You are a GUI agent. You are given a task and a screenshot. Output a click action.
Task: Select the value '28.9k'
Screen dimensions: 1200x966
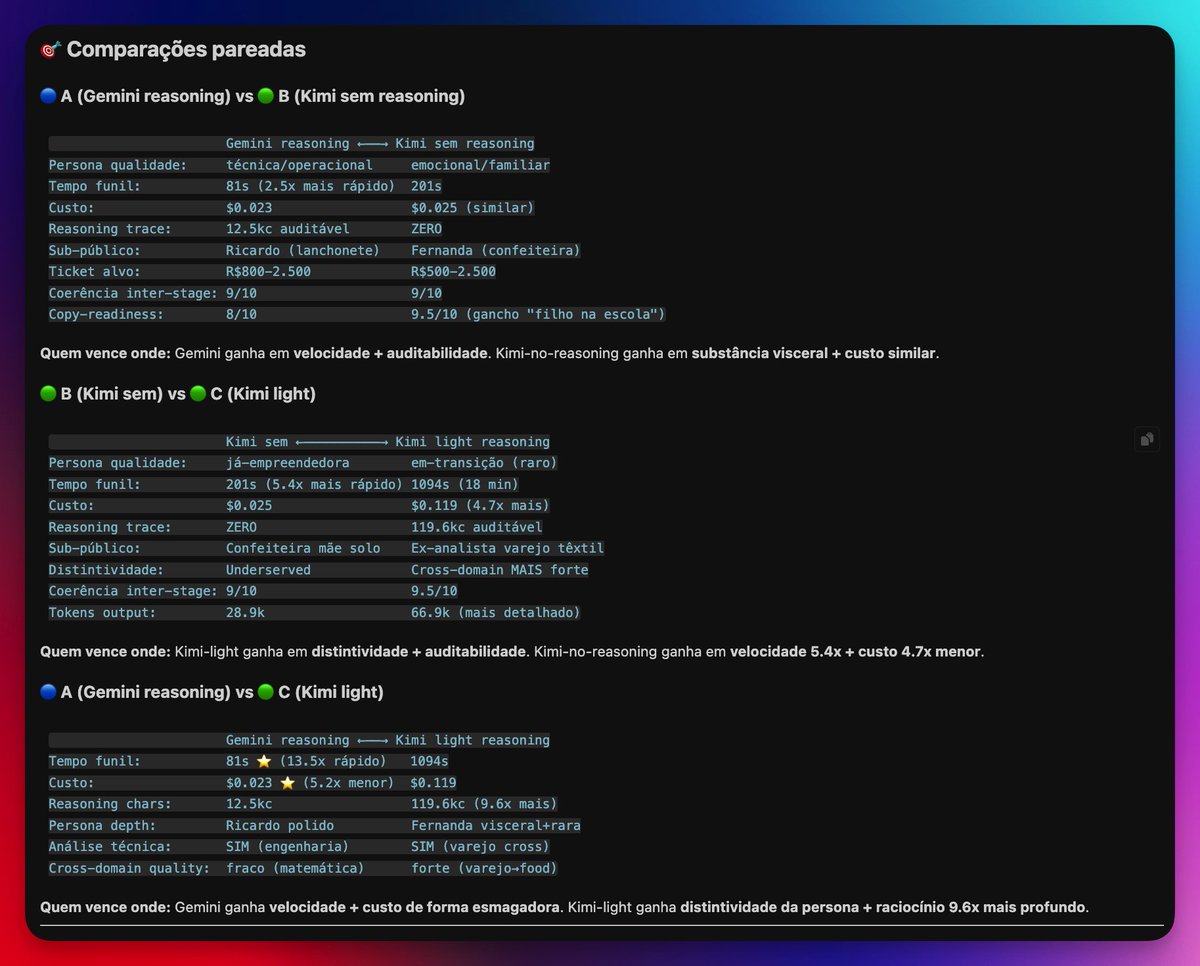point(245,612)
